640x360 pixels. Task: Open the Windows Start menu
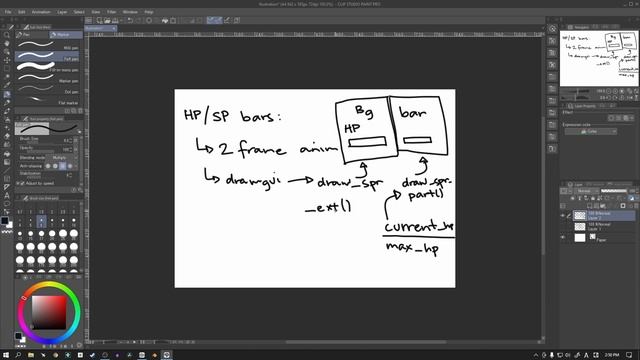coord(6,355)
